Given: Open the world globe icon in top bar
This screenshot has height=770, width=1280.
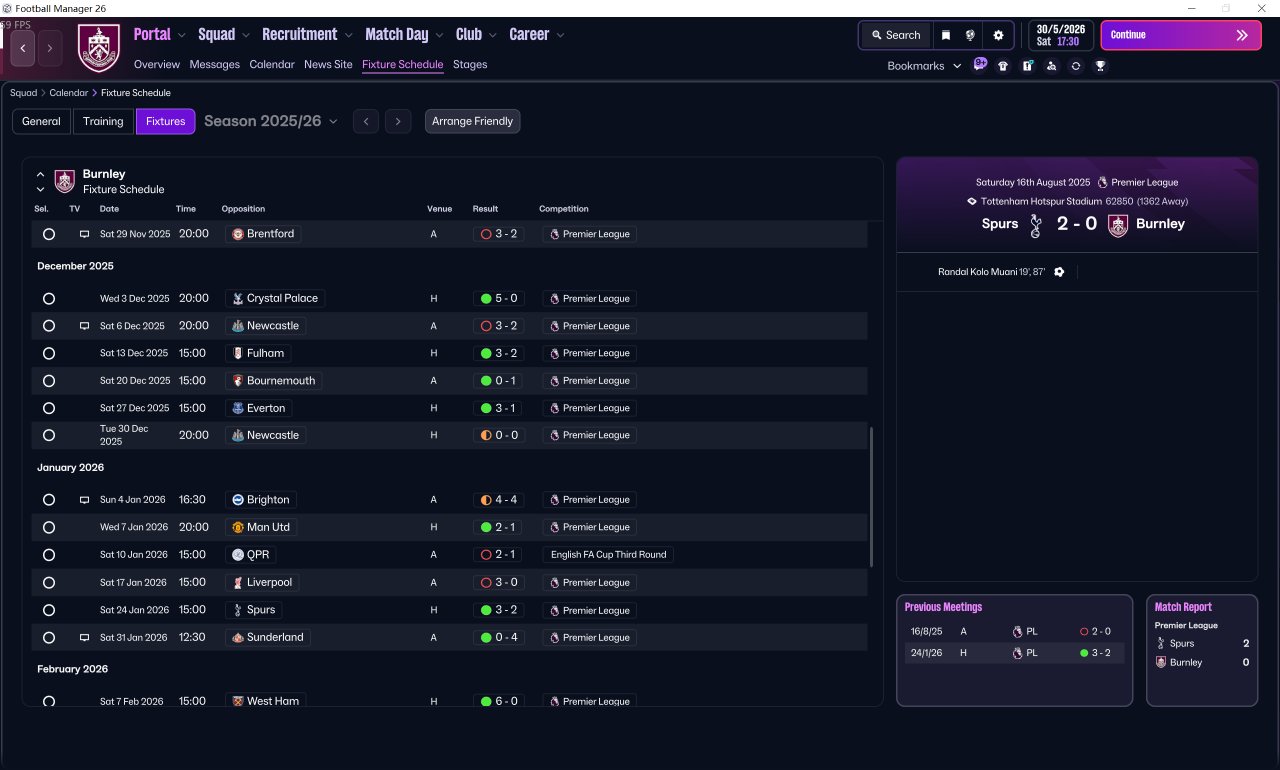Looking at the screenshot, I should [970, 35].
